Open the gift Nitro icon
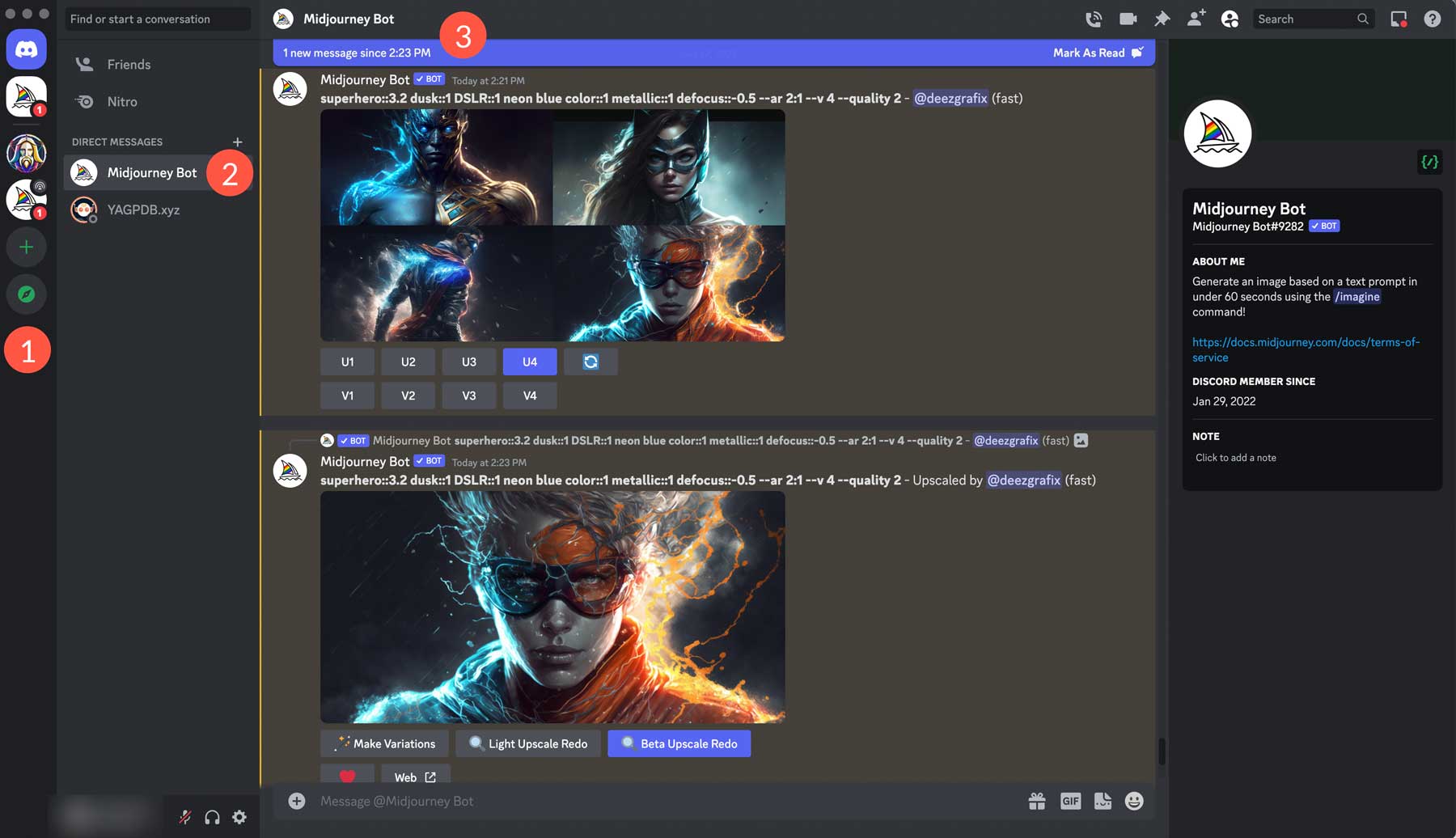Viewport: 1456px width, 838px height. point(1036,801)
